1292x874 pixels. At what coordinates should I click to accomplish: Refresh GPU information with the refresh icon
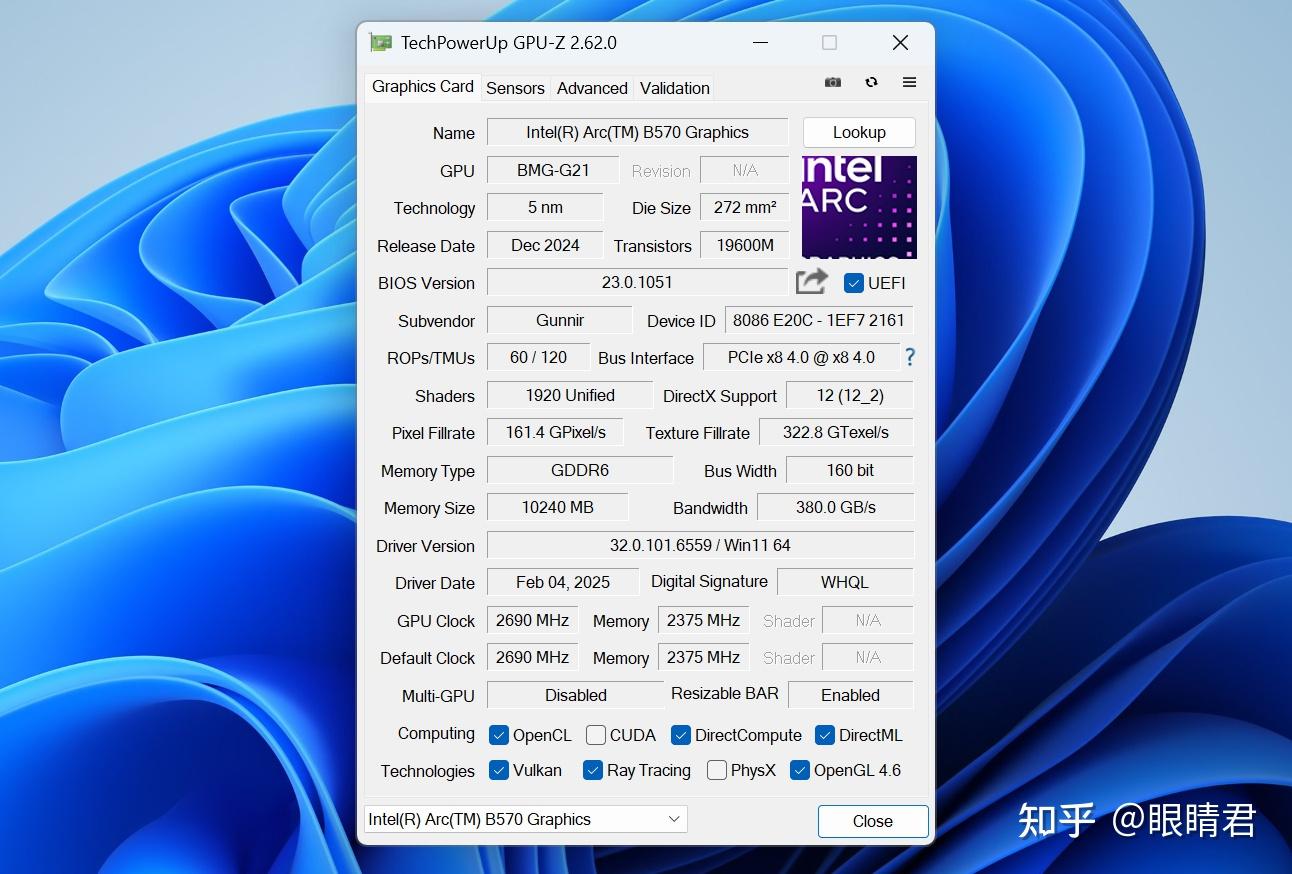[x=871, y=82]
